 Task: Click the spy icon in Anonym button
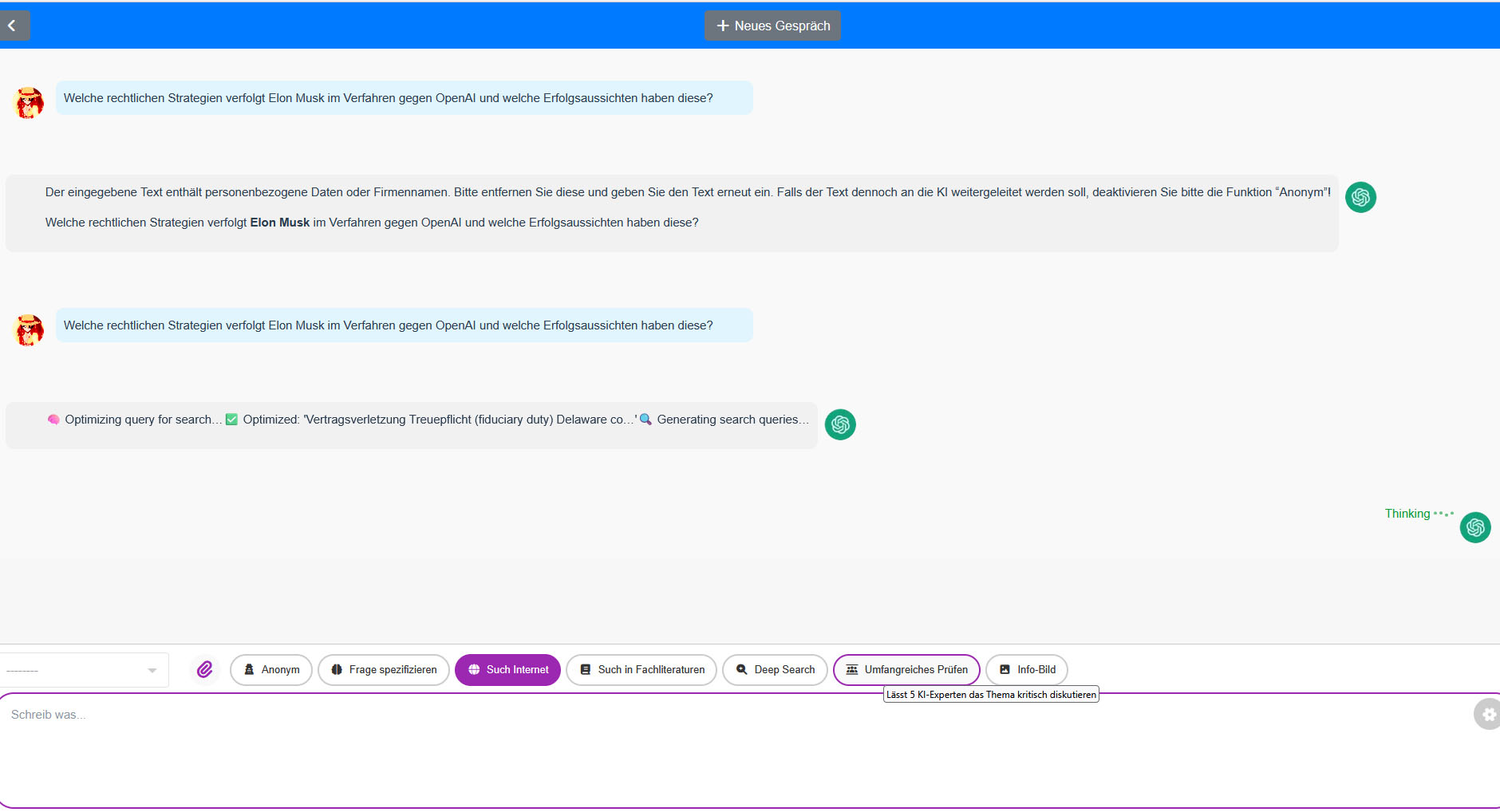tap(249, 670)
